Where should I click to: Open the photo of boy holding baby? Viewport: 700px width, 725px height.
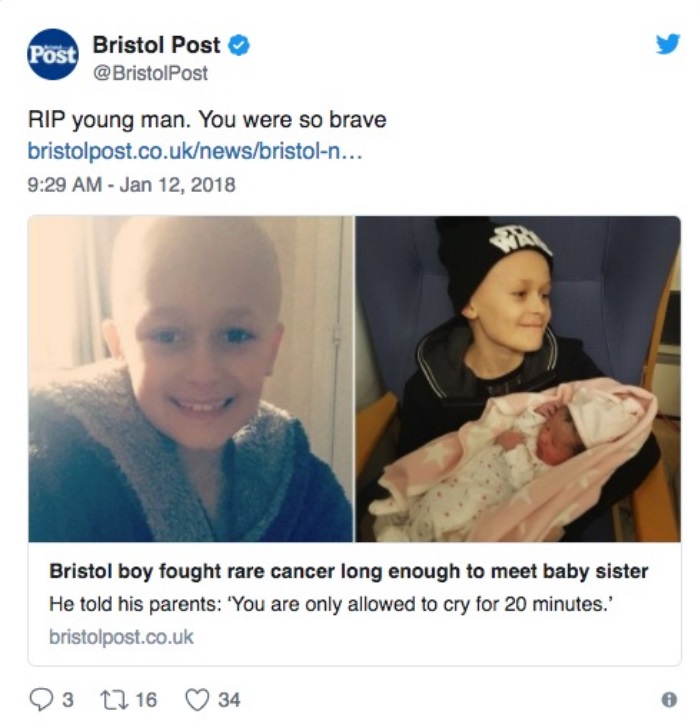(x=518, y=379)
